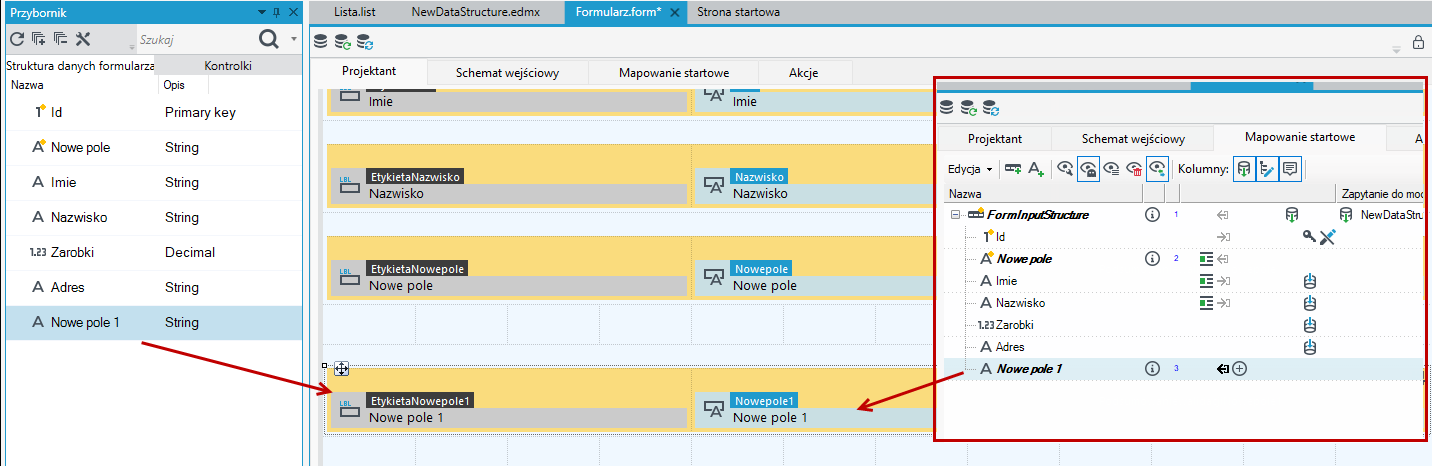Click the info icon on FormInputStructure row
The height and width of the screenshot is (466, 1432).
(x=1151, y=214)
